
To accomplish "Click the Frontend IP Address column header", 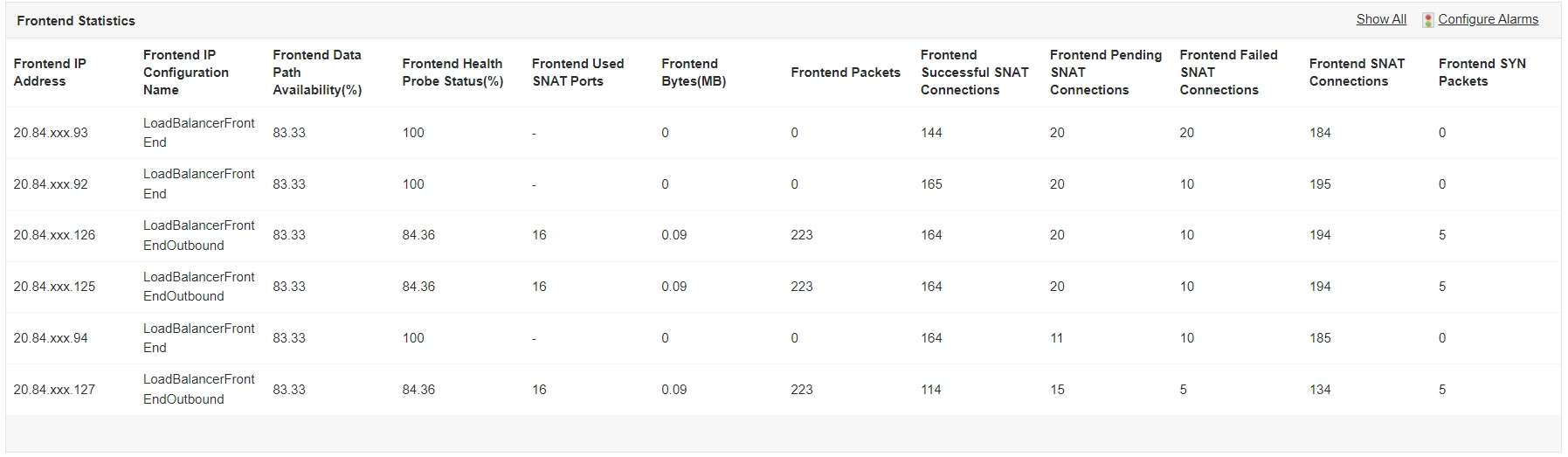I will tap(50, 73).
